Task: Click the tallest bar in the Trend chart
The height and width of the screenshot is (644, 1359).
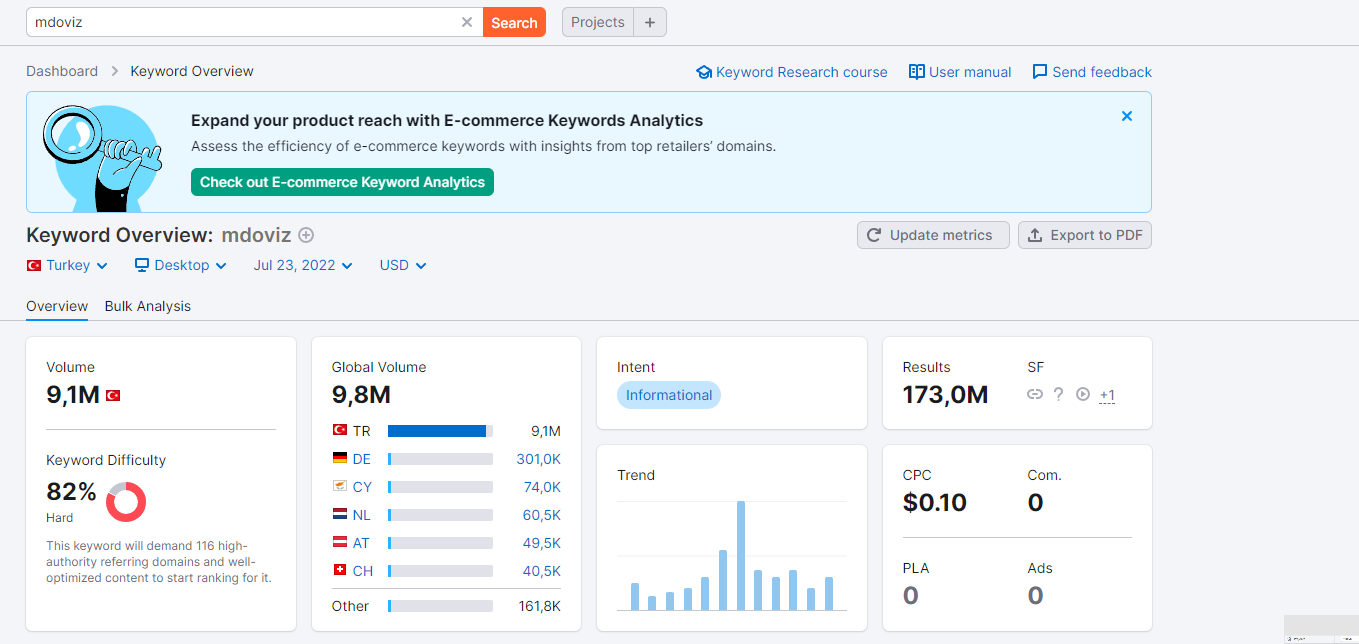Action: point(741,555)
